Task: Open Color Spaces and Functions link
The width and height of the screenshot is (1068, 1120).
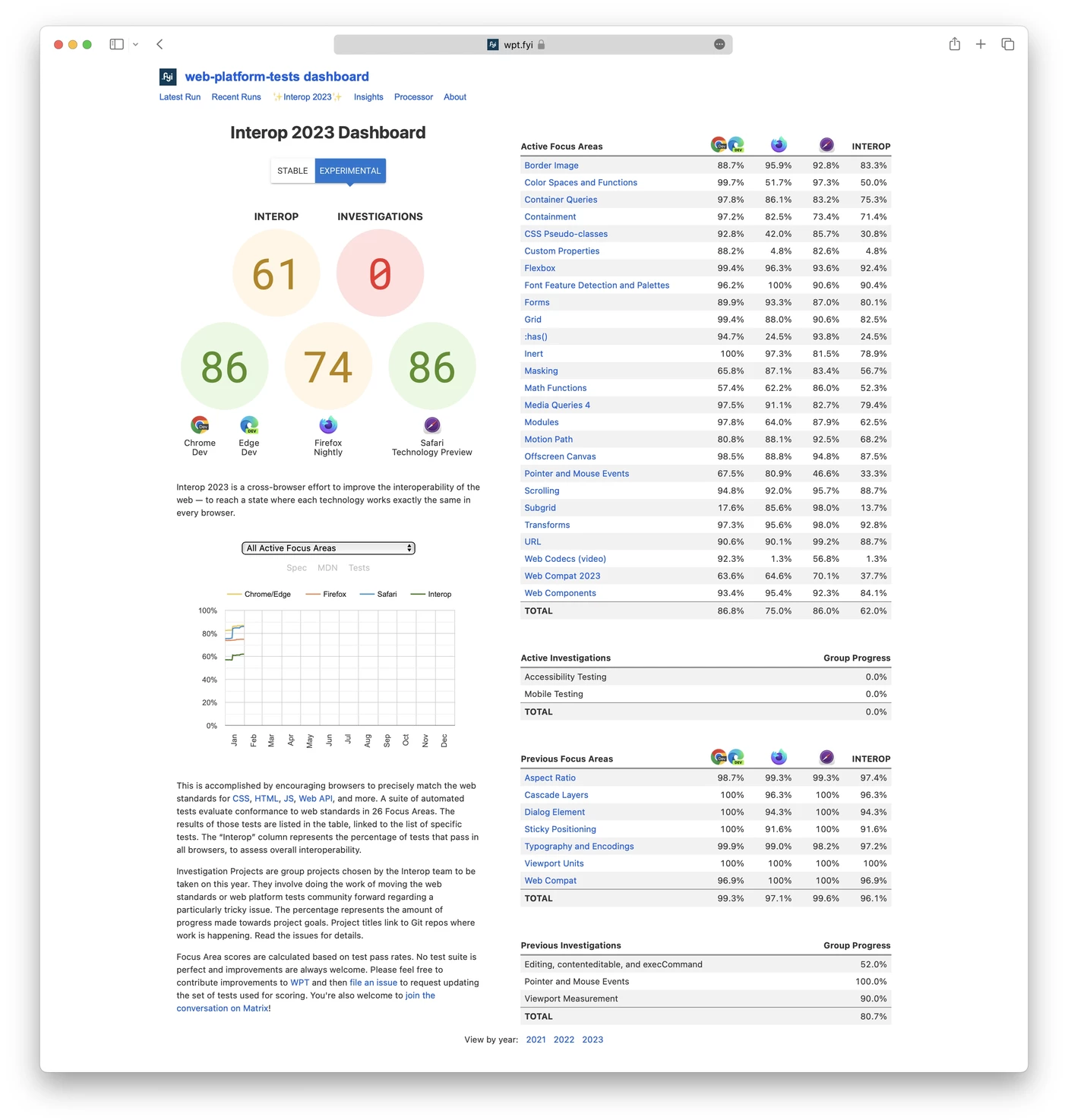Action: click(581, 182)
